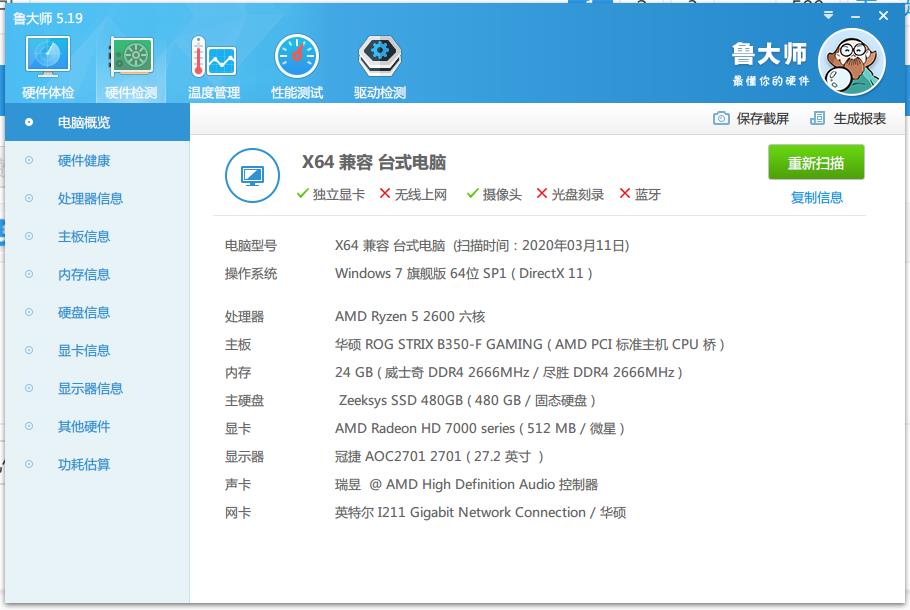910x610 pixels.
Task: Open 内存信息 in the sidebar
Action: coord(98,274)
